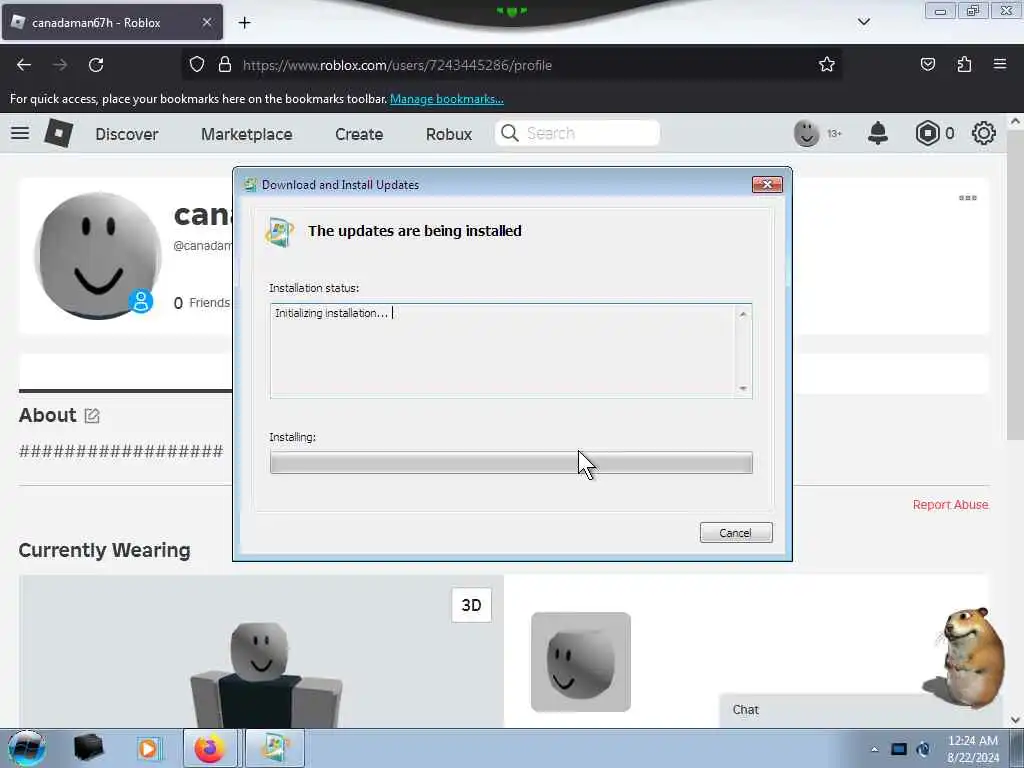Open the profile three-dots options menu
Screen dimensions: 1024x768
coord(967,197)
